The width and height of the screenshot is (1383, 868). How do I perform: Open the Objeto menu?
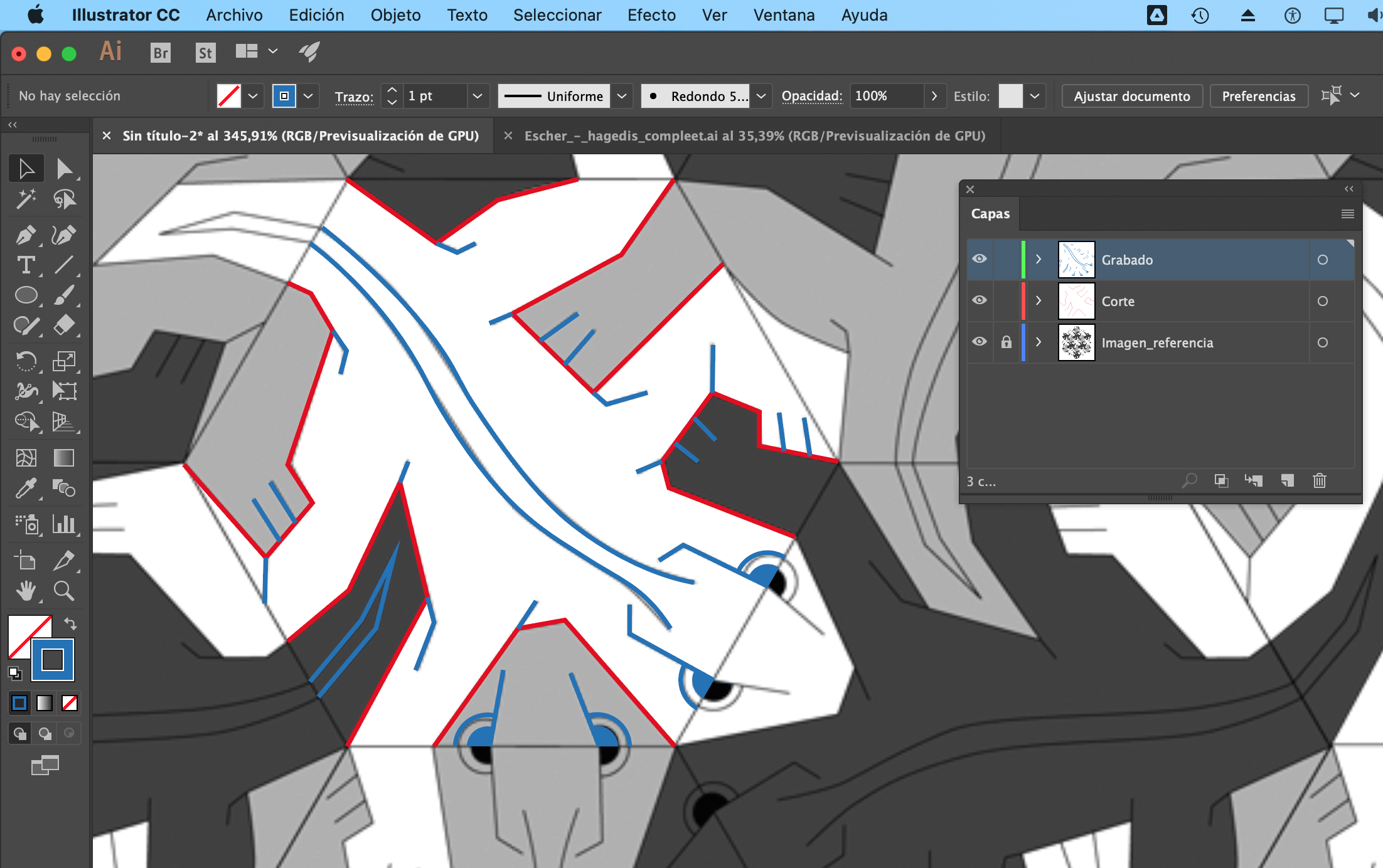[395, 15]
